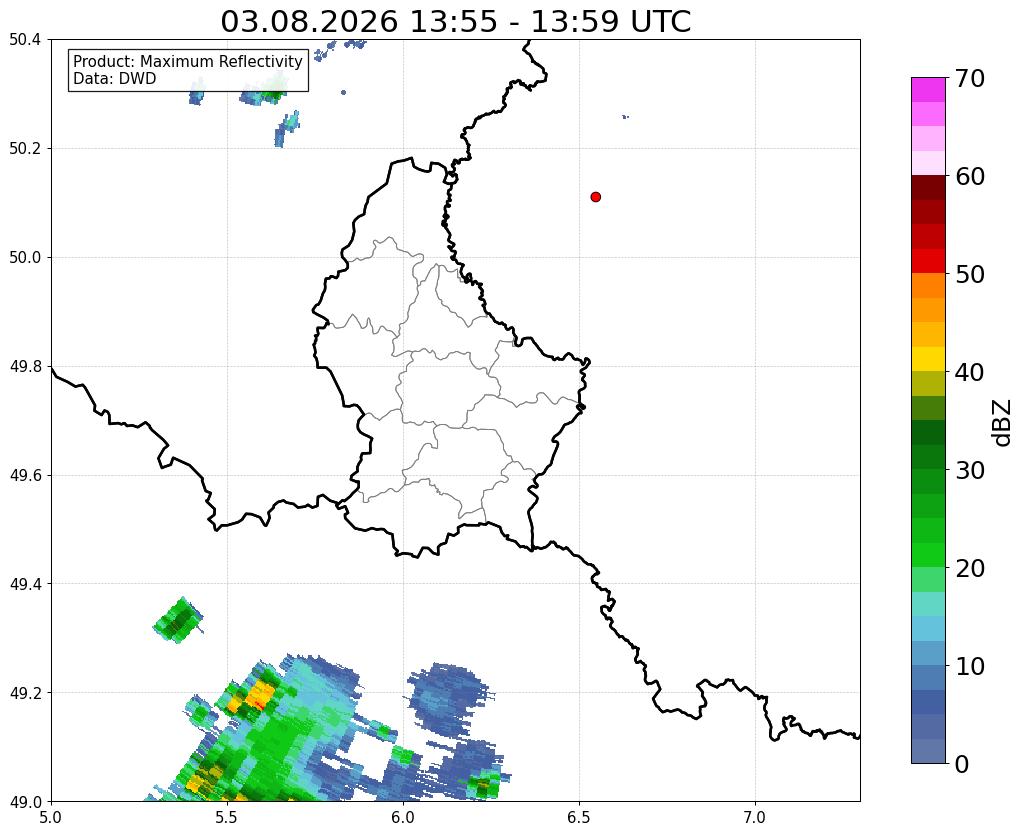Pick the yellow 40 dBZ colorbar segment

coord(928,359)
